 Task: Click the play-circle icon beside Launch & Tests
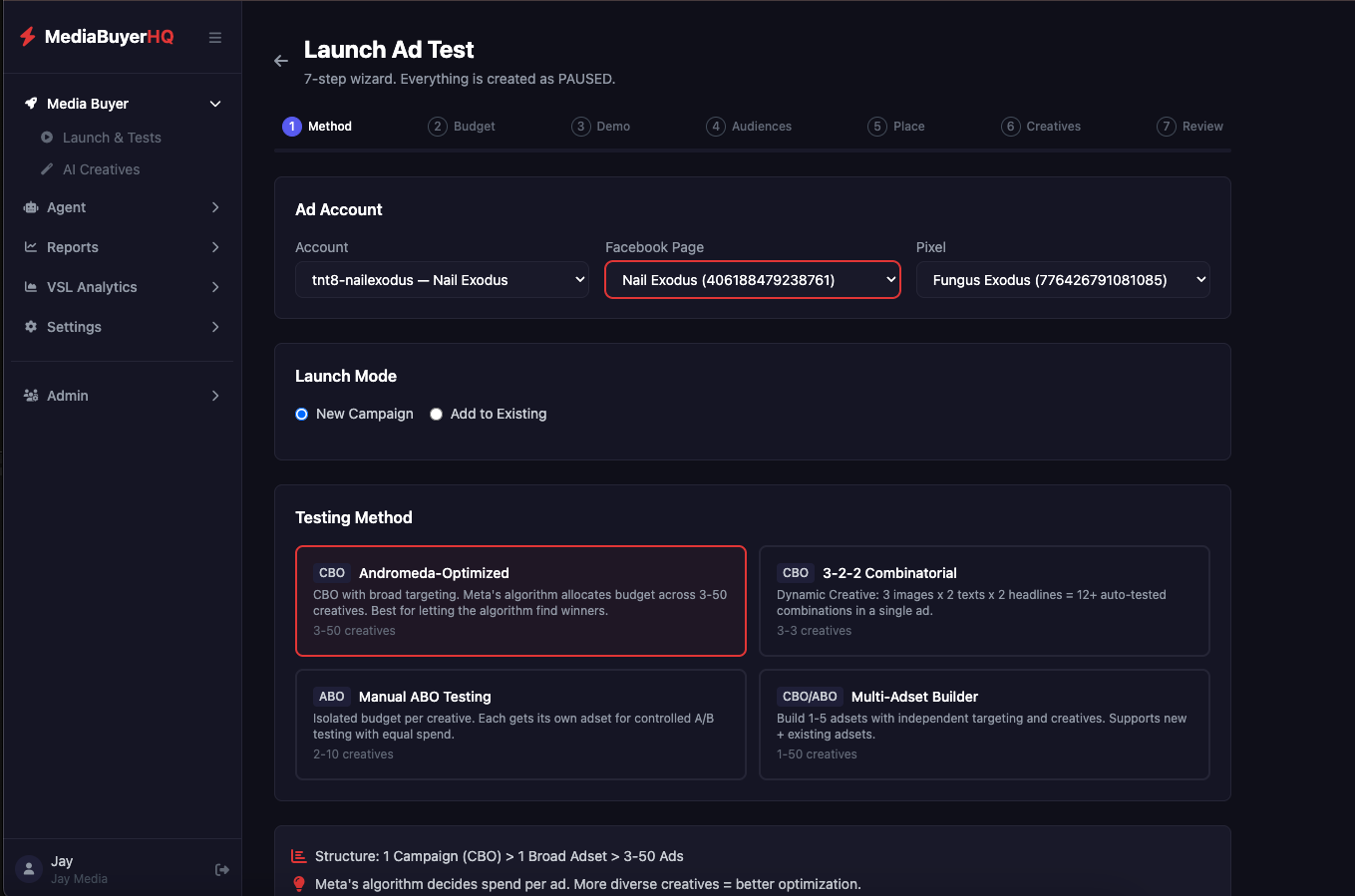[47, 138]
